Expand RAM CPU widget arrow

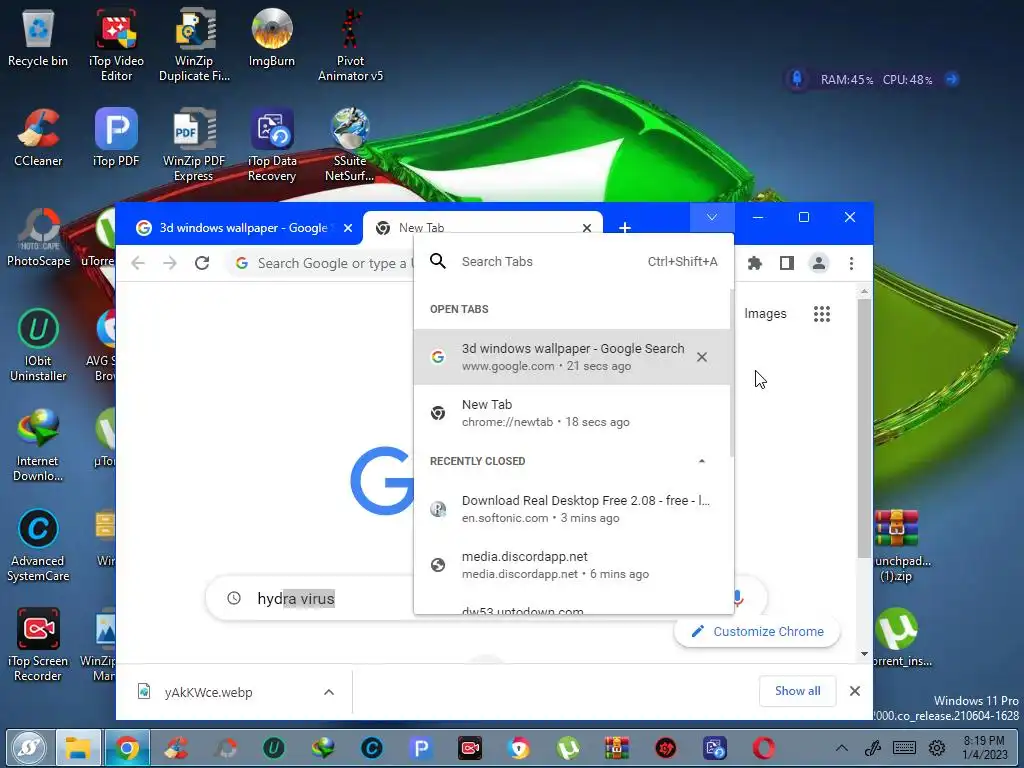pyautogui.click(x=952, y=80)
